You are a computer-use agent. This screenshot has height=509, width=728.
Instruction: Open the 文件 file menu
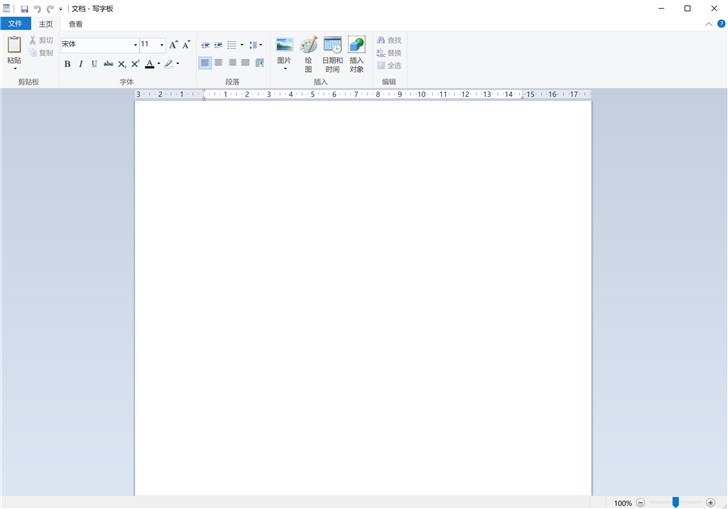[x=15, y=24]
